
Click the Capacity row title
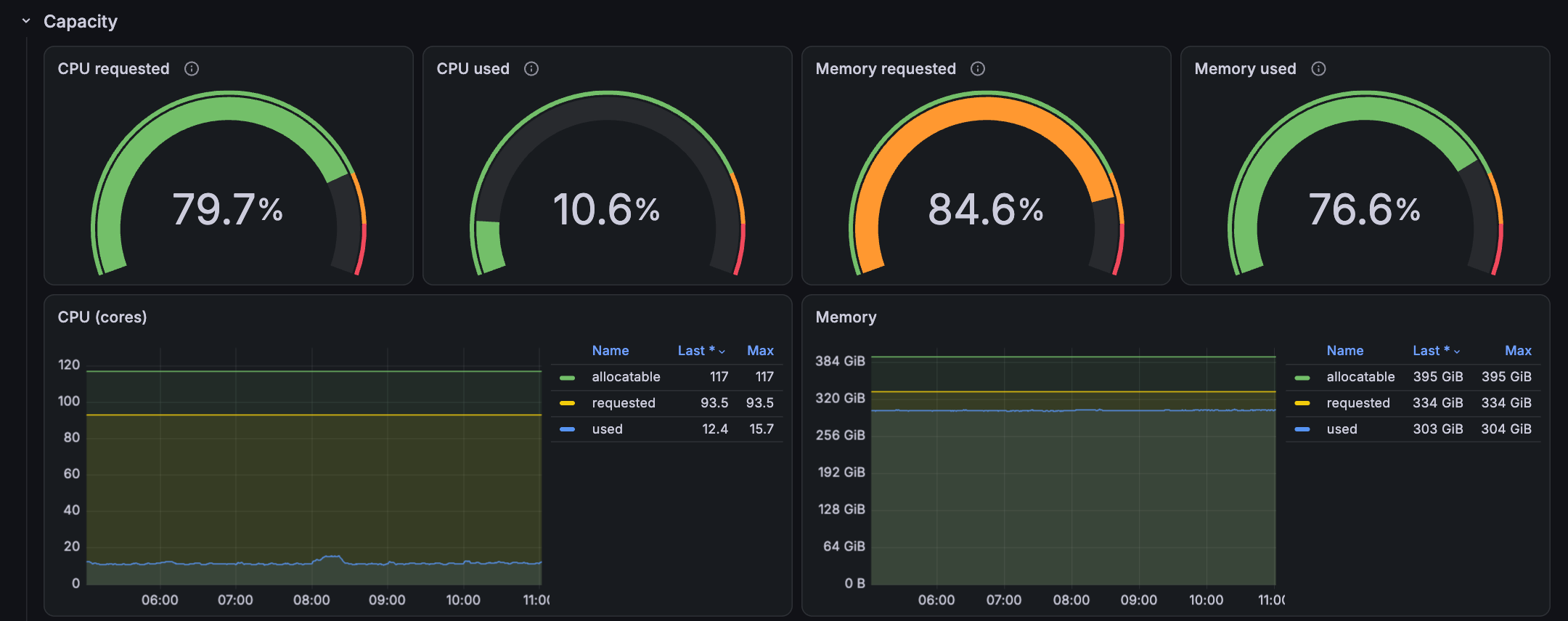(x=81, y=22)
